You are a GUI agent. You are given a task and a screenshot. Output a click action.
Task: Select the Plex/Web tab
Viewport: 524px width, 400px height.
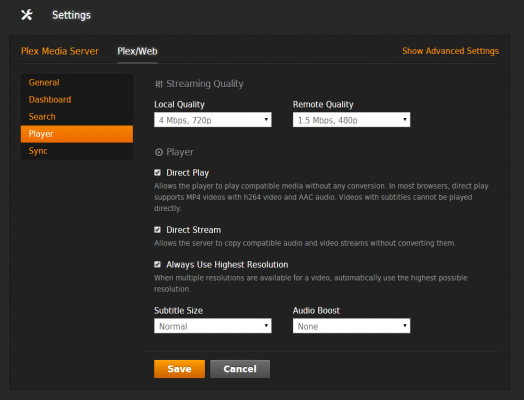point(137,51)
